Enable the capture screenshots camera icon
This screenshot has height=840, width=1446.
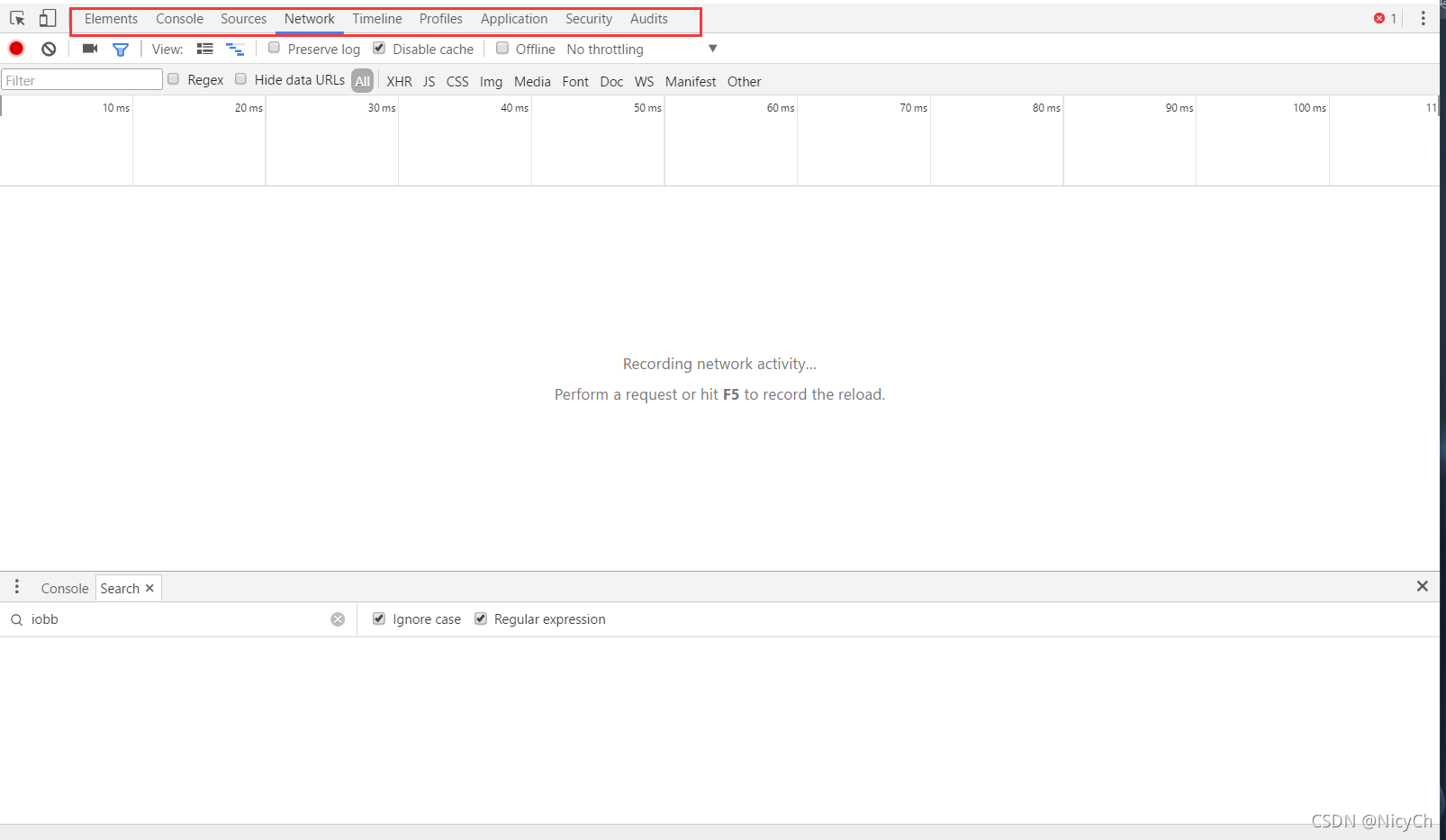pos(90,49)
